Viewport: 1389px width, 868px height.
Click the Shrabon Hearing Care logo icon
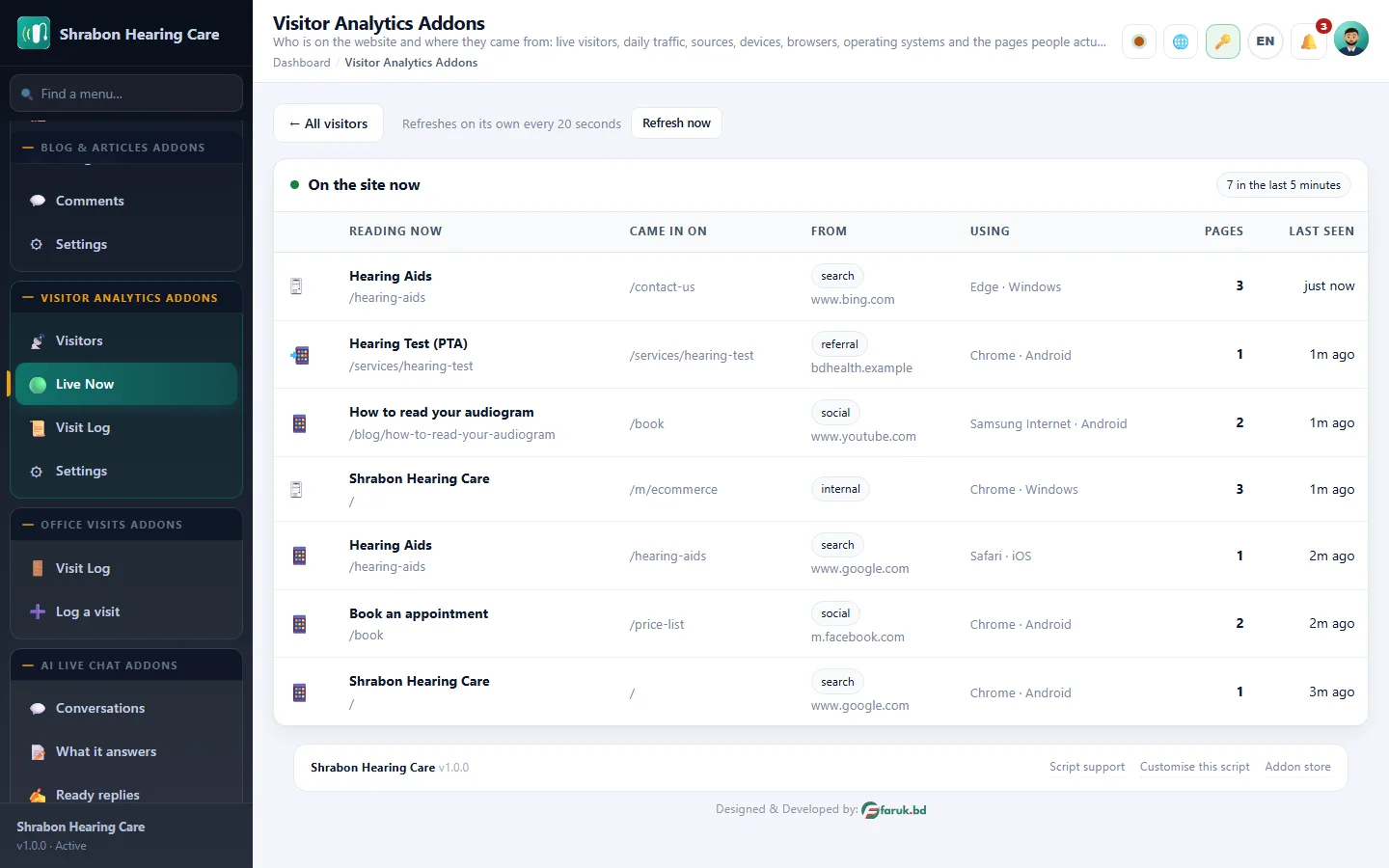[34, 34]
